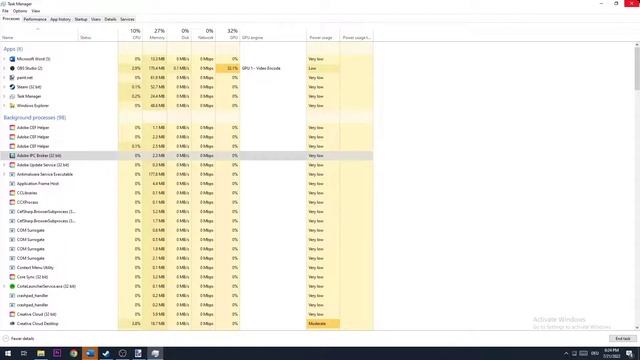Sort by the Network column header
The width and height of the screenshot is (640, 360).
203,34
